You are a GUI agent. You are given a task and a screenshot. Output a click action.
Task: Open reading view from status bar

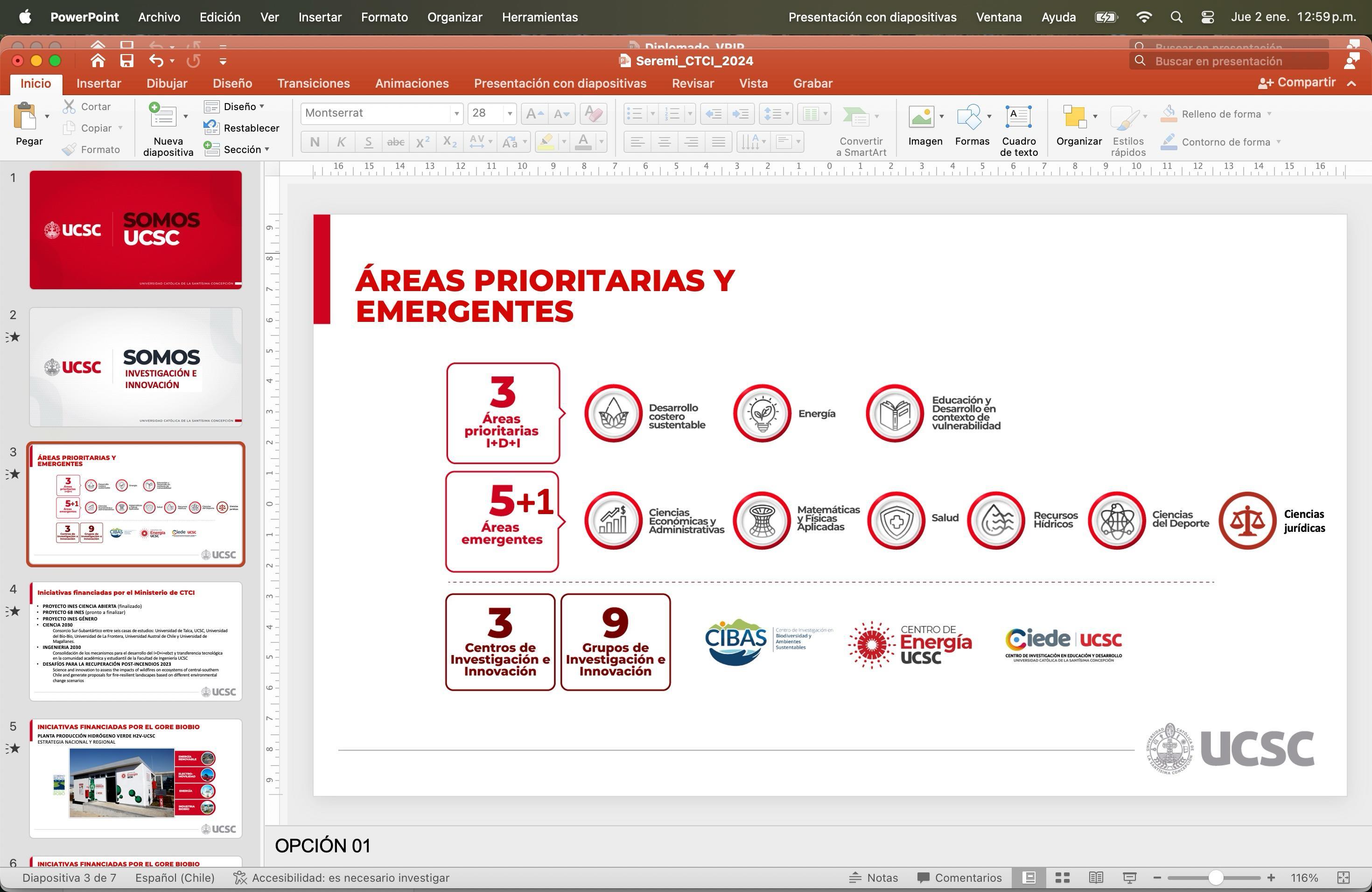pos(1096,878)
